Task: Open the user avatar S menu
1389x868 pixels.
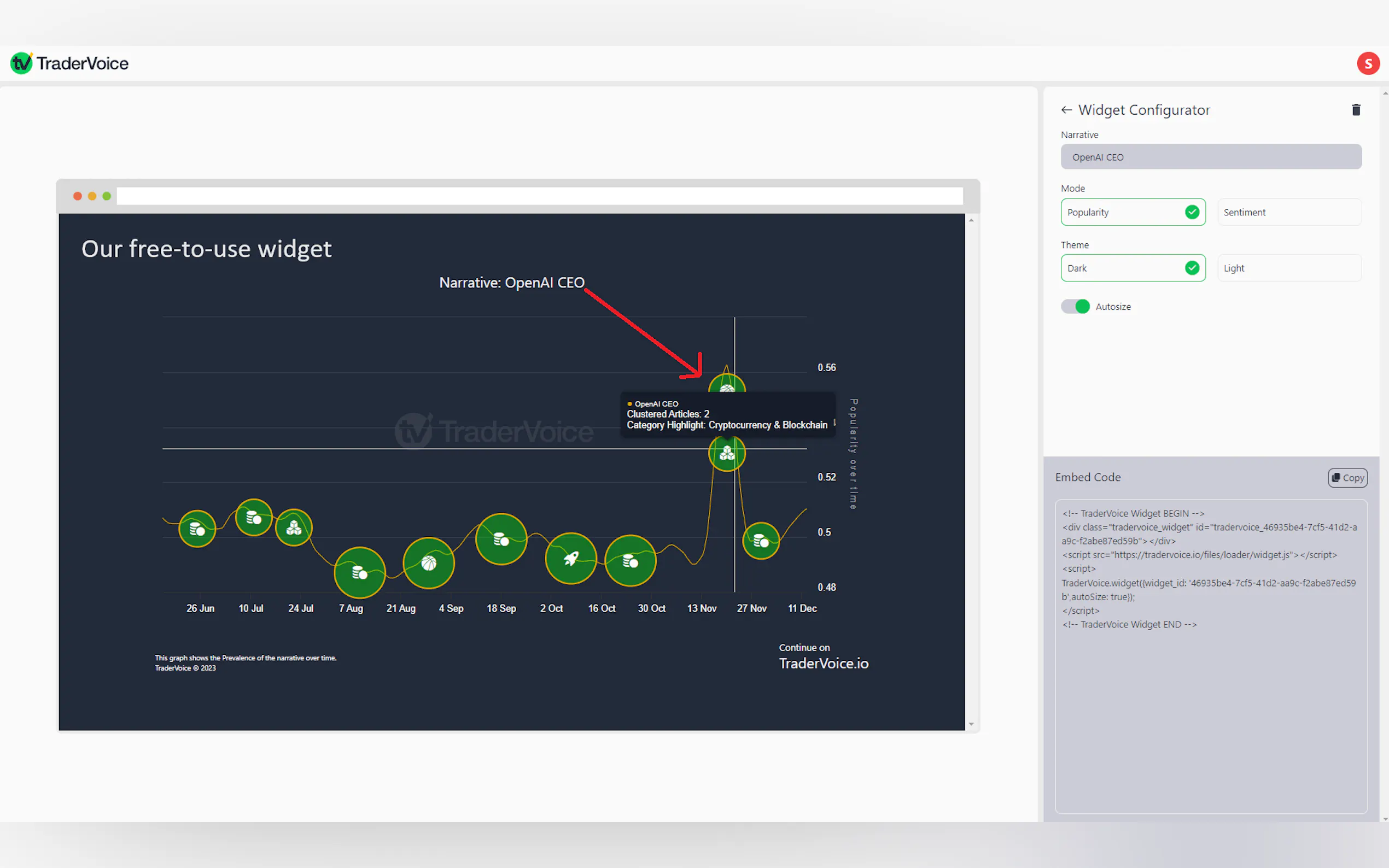Action: tap(1368, 63)
